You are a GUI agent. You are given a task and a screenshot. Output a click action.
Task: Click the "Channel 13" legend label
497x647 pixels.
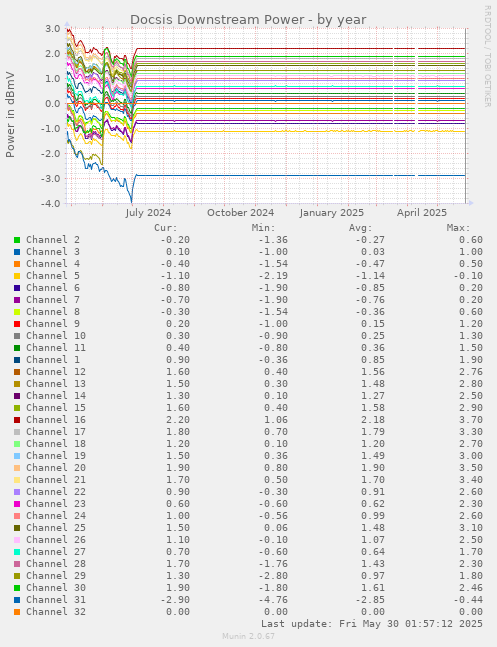[56, 383]
